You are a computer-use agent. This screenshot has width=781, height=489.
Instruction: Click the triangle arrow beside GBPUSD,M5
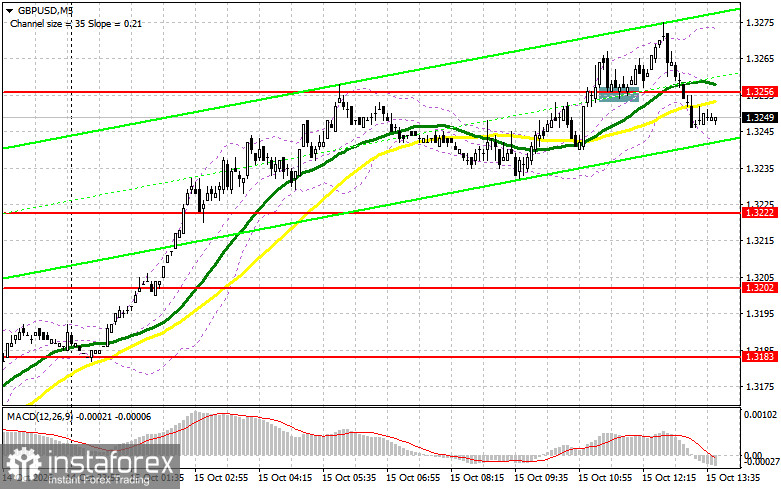click(9, 10)
